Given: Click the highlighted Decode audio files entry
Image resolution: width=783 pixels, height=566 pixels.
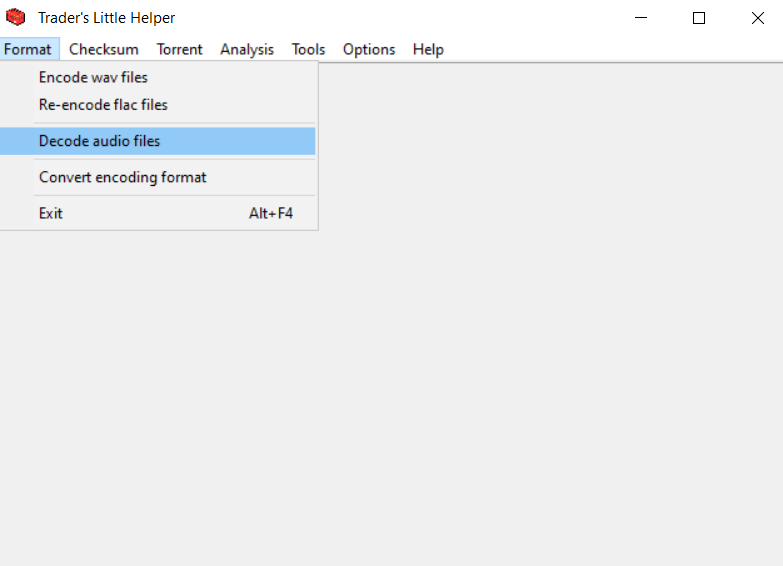Looking at the screenshot, I should tap(99, 141).
